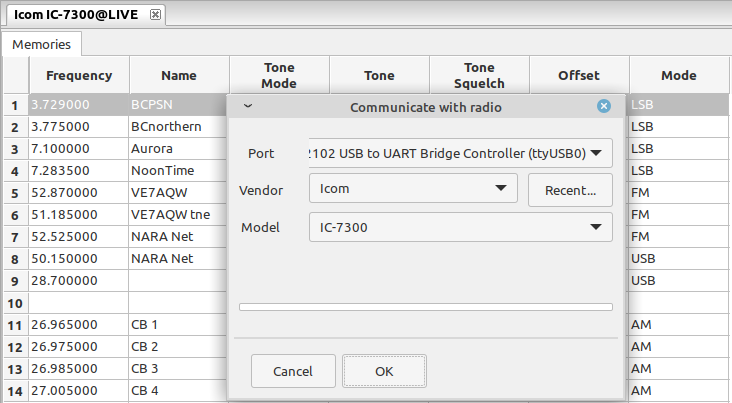Select frequency cell 52.525000
This screenshot has width=732, height=403.
(78, 236)
